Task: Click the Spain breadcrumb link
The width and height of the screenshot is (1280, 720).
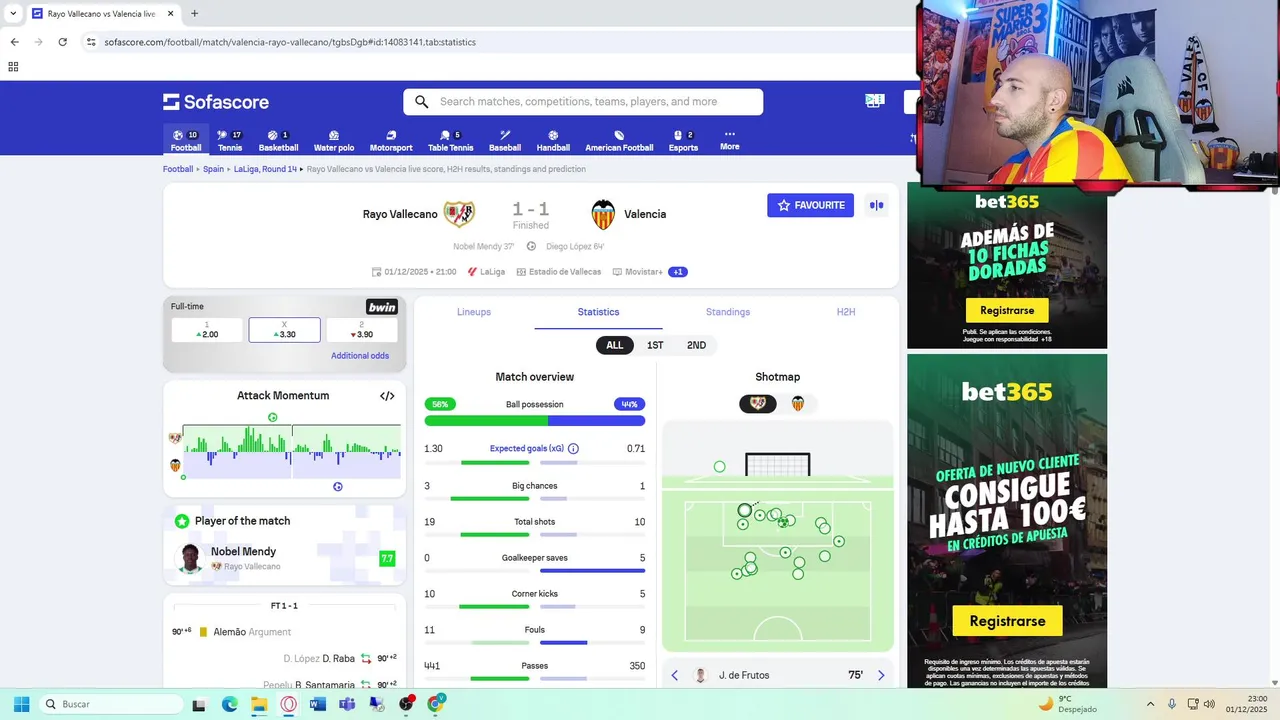Action: click(x=213, y=169)
